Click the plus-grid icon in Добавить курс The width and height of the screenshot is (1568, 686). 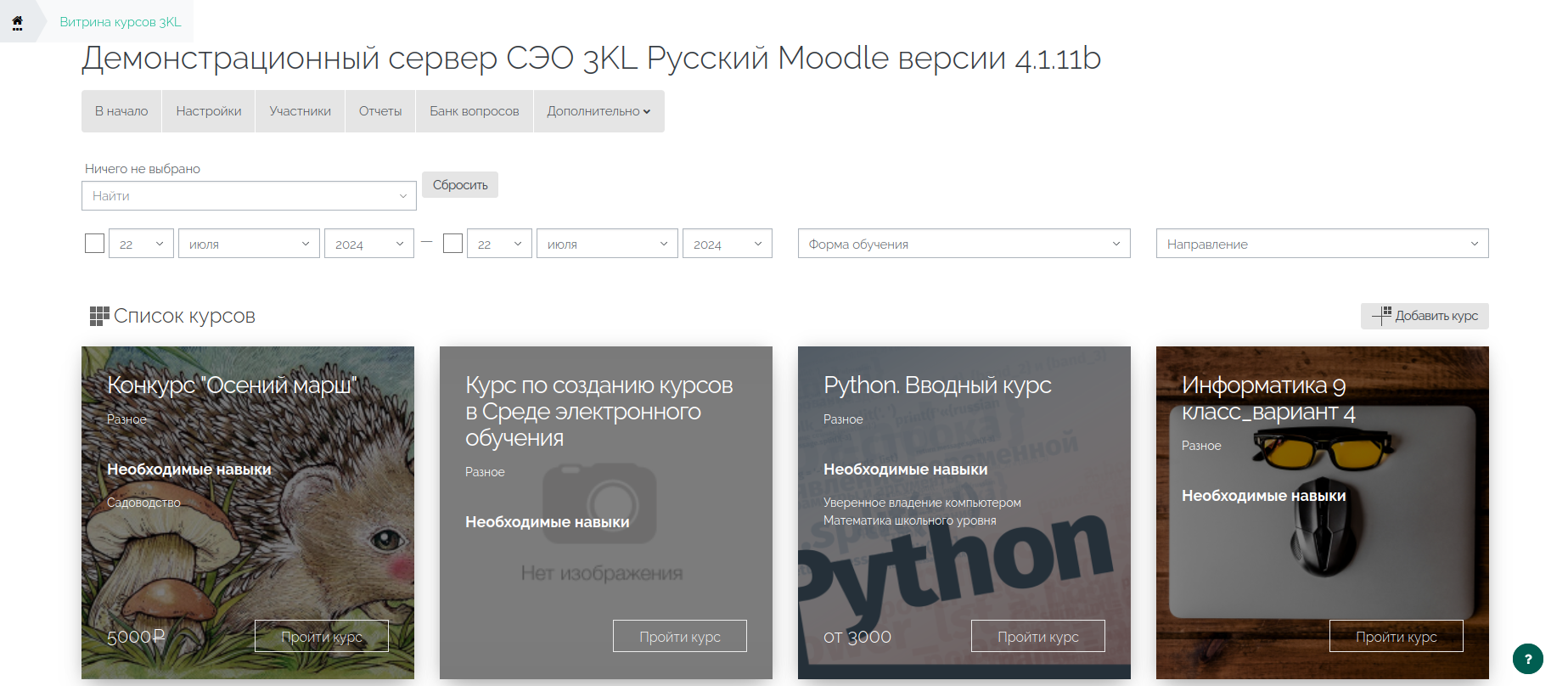[x=1381, y=316]
